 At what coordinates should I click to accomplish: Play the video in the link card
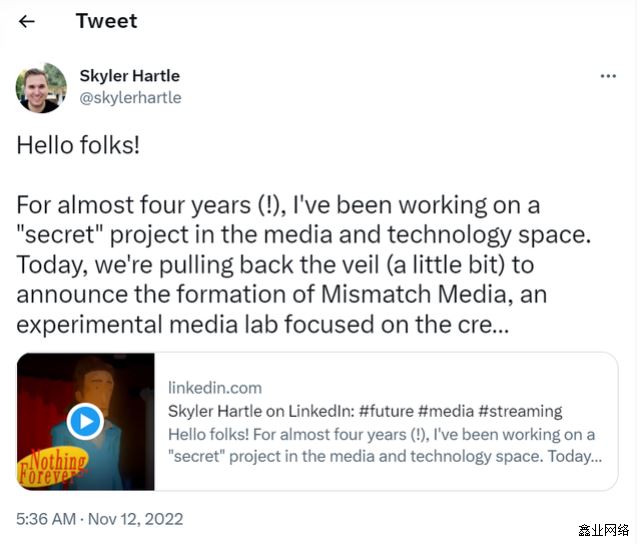[x=85, y=422]
